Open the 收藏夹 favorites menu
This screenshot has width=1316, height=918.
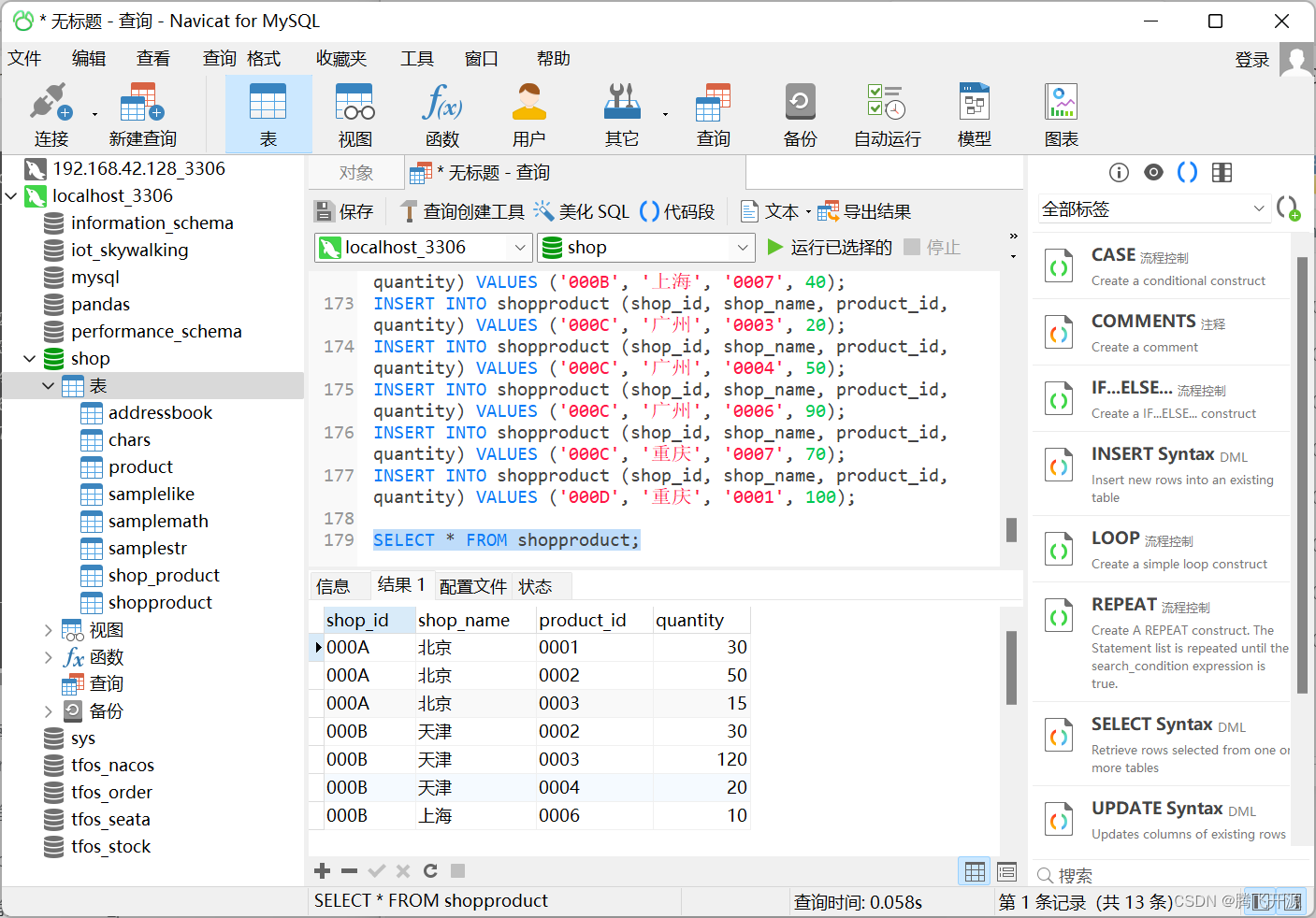pos(341,58)
